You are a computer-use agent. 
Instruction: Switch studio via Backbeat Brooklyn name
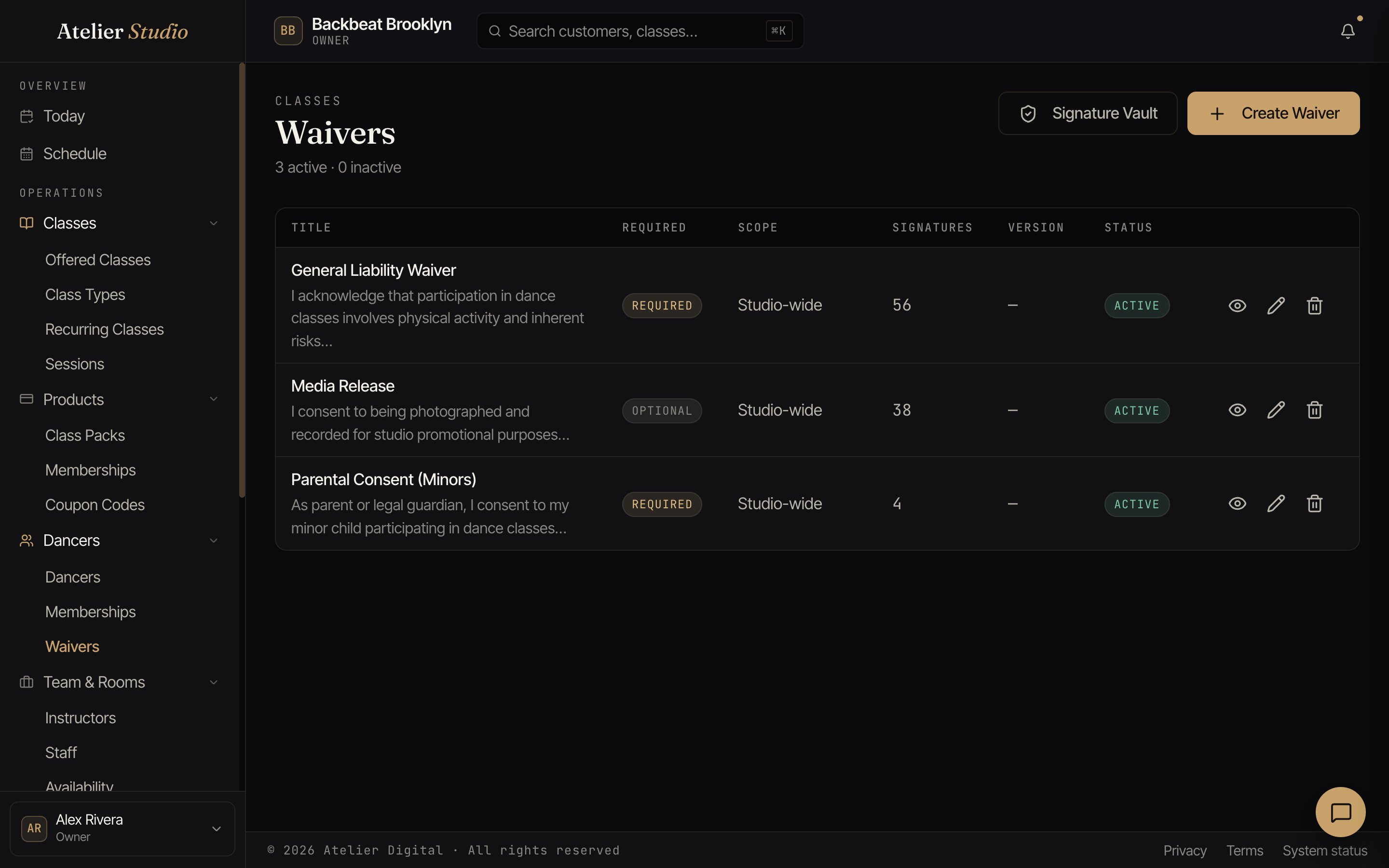pyautogui.click(x=381, y=24)
